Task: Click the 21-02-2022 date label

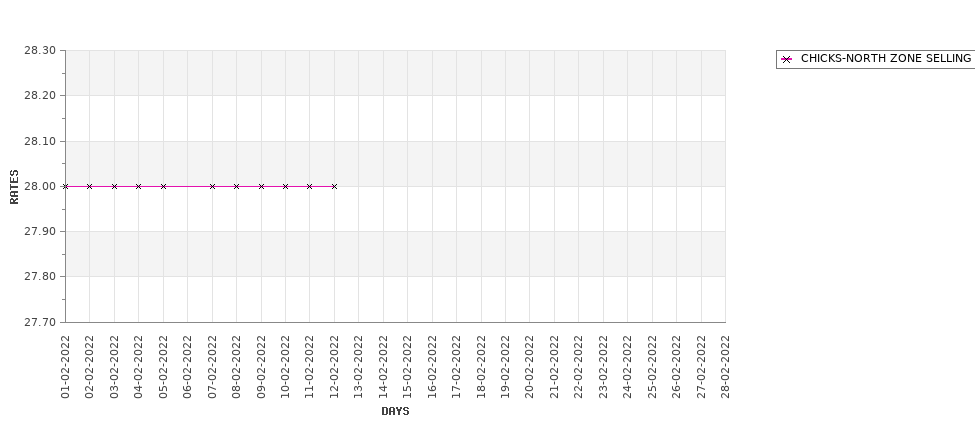Action: 555,367
